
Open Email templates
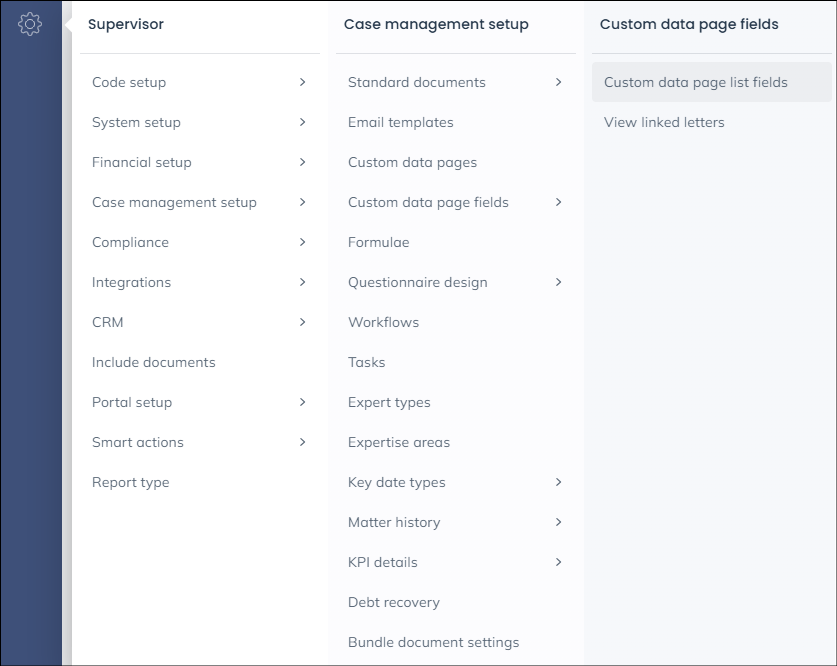click(400, 122)
